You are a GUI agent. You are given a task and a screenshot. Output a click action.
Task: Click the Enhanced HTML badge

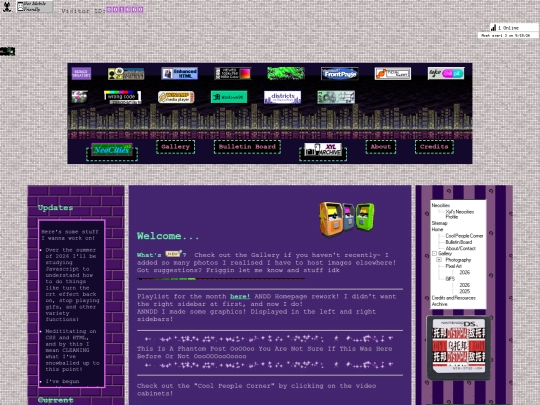179,73
